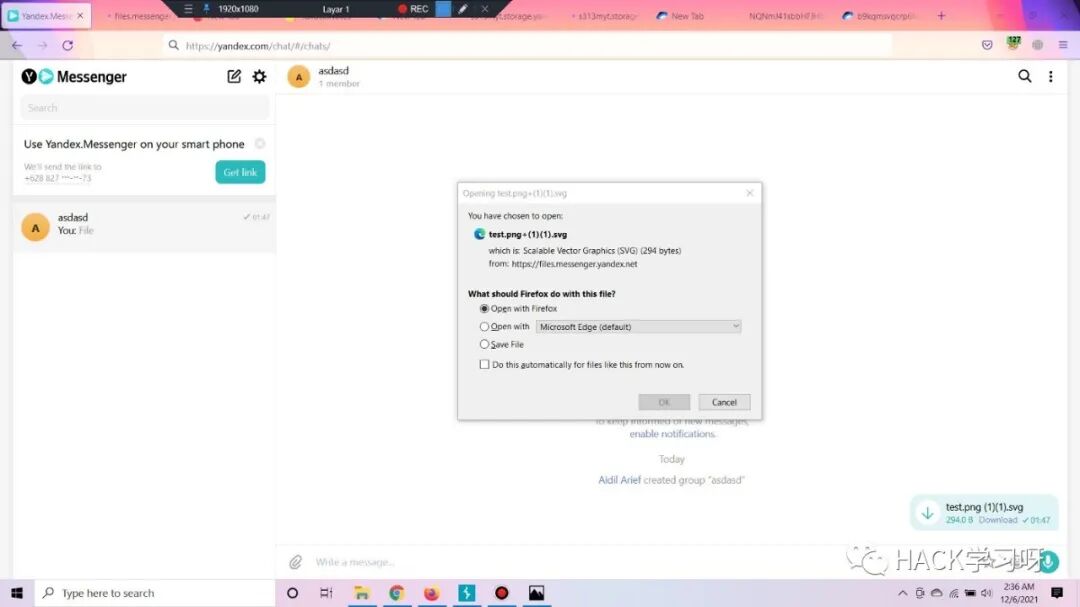Click the Pocket save icon in toolbar
Image resolution: width=1080 pixels, height=607 pixels.
click(987, 45)
